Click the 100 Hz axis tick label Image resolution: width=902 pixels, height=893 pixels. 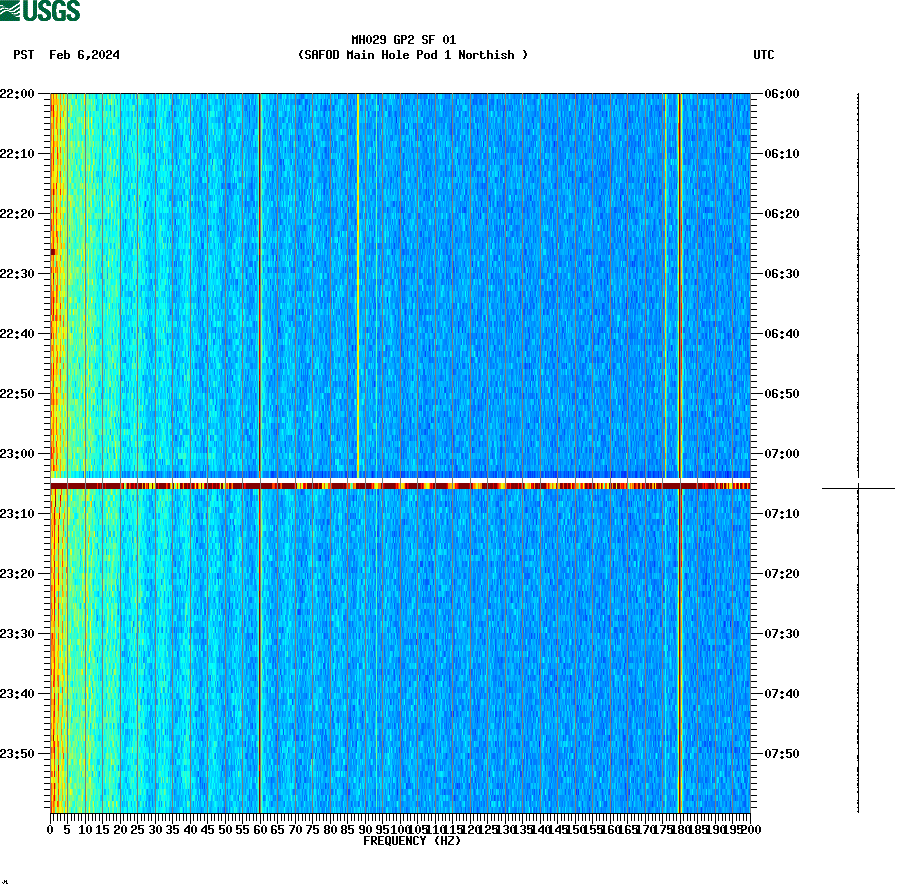pos(399,829)
